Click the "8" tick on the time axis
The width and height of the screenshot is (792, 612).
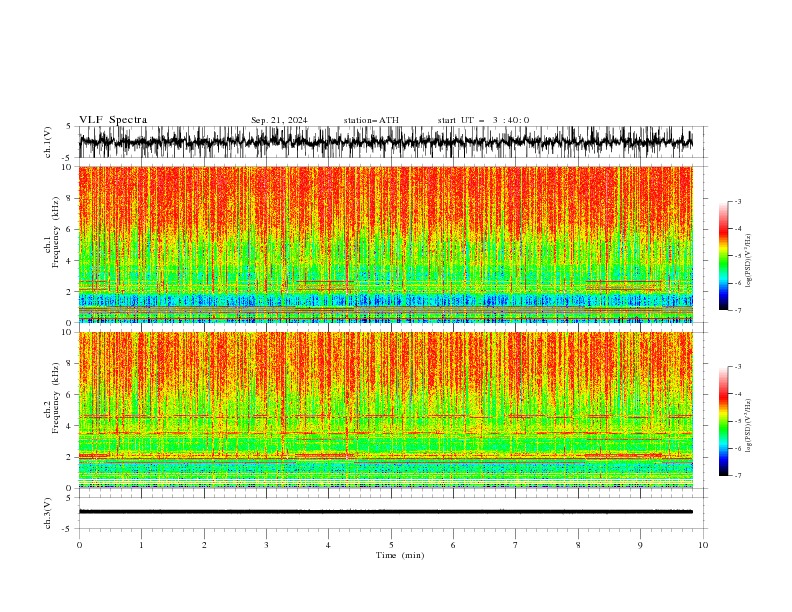click(x=578, y=545)
